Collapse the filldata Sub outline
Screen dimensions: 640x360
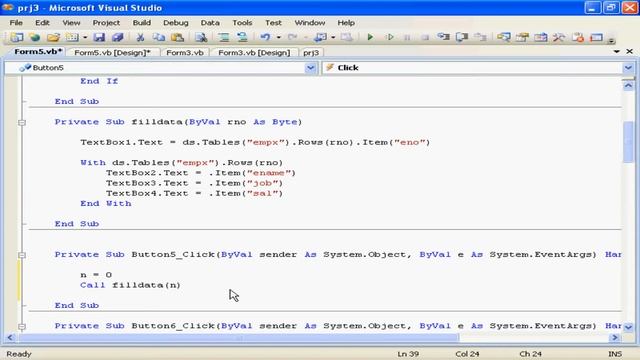(x=22, y=122)
